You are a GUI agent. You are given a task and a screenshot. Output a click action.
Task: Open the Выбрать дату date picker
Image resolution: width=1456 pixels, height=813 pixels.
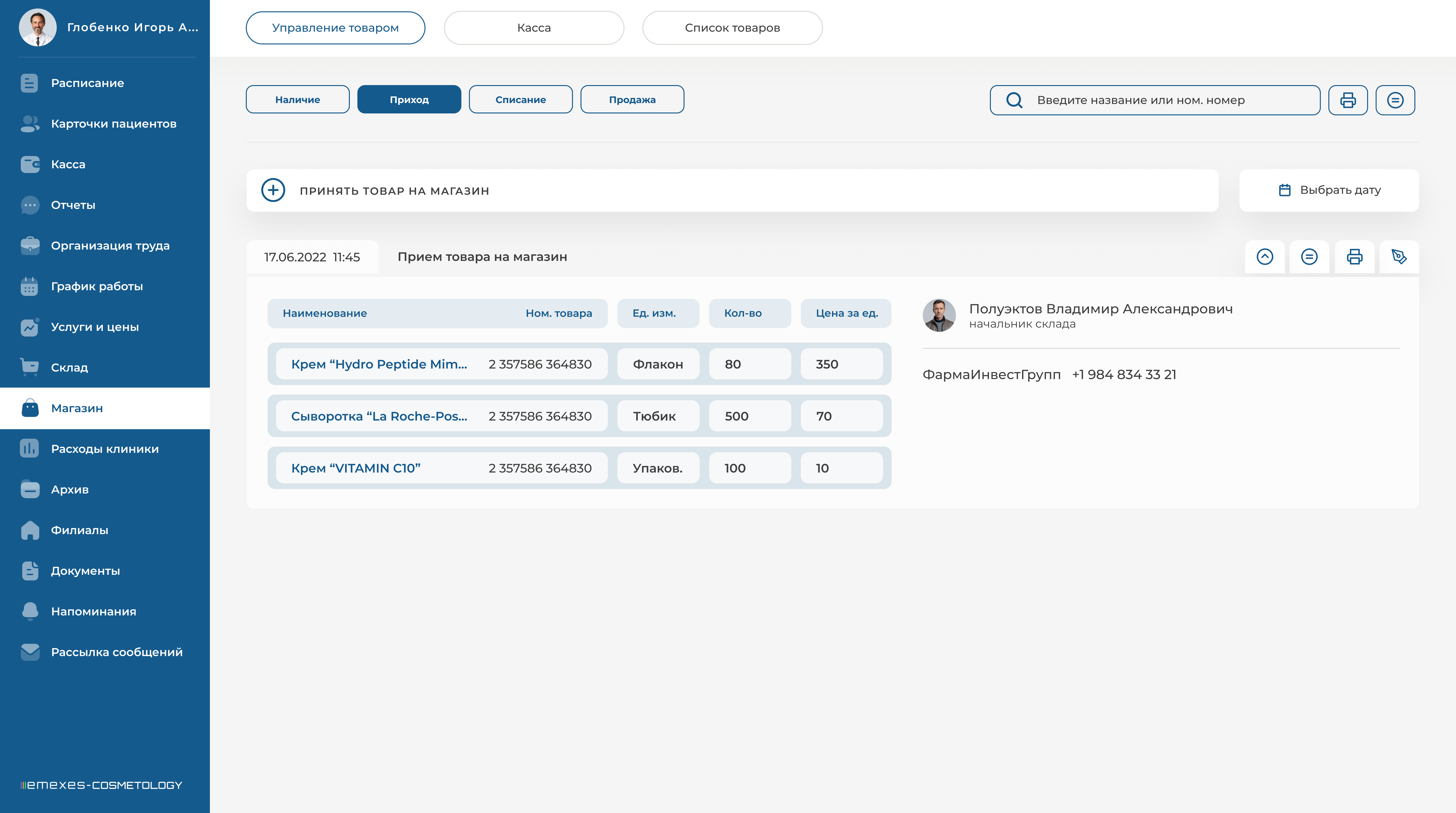click(1329, 190)
